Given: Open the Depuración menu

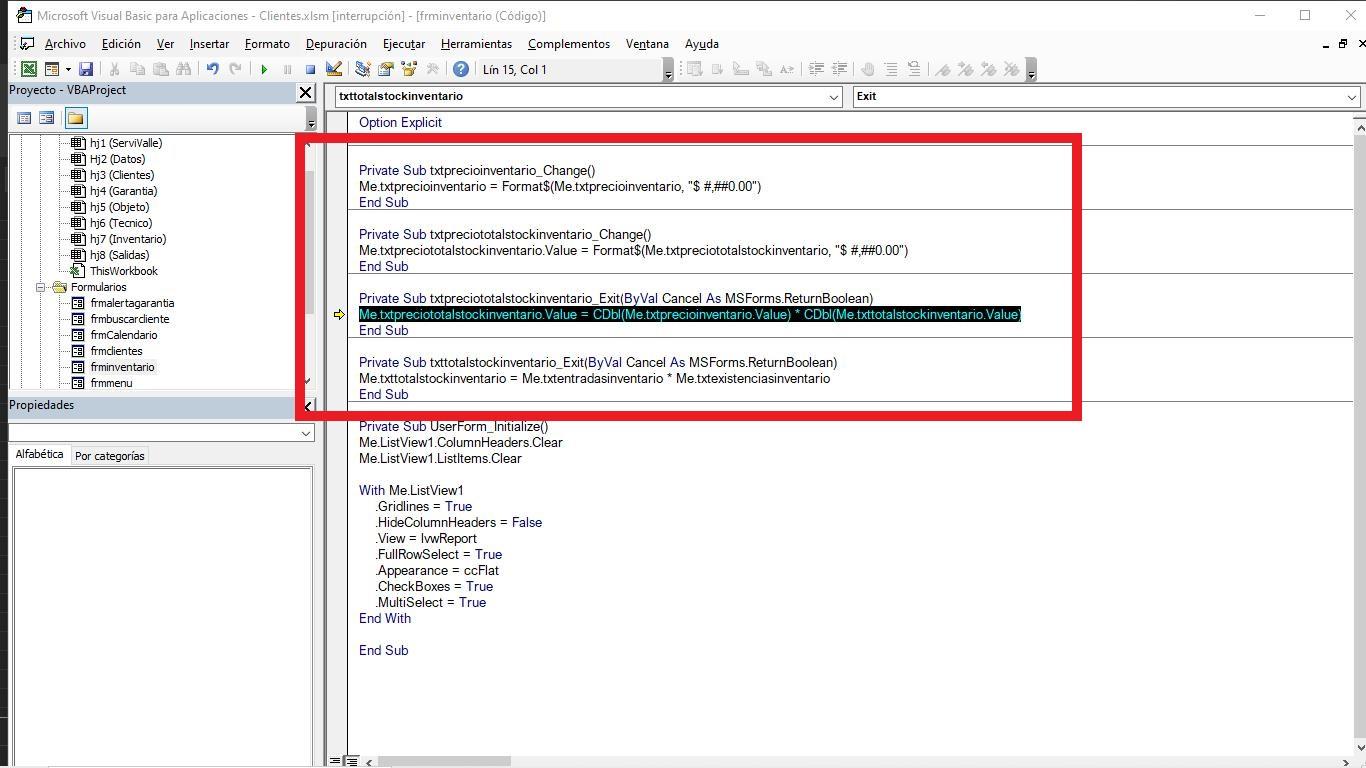Looking at the screenshot, I should click(x=336, y=44).
